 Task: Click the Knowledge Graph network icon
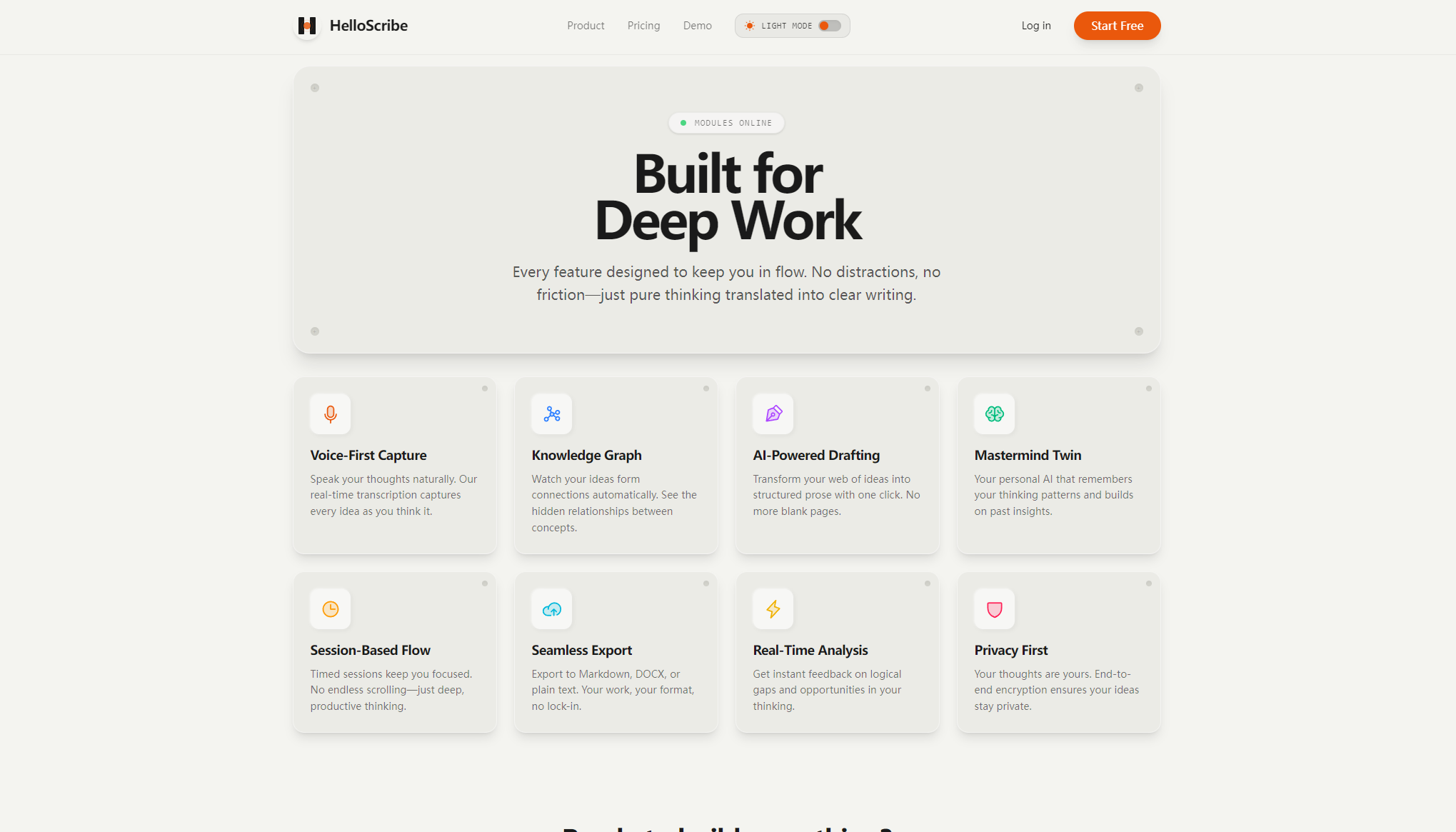click(551, 414)
